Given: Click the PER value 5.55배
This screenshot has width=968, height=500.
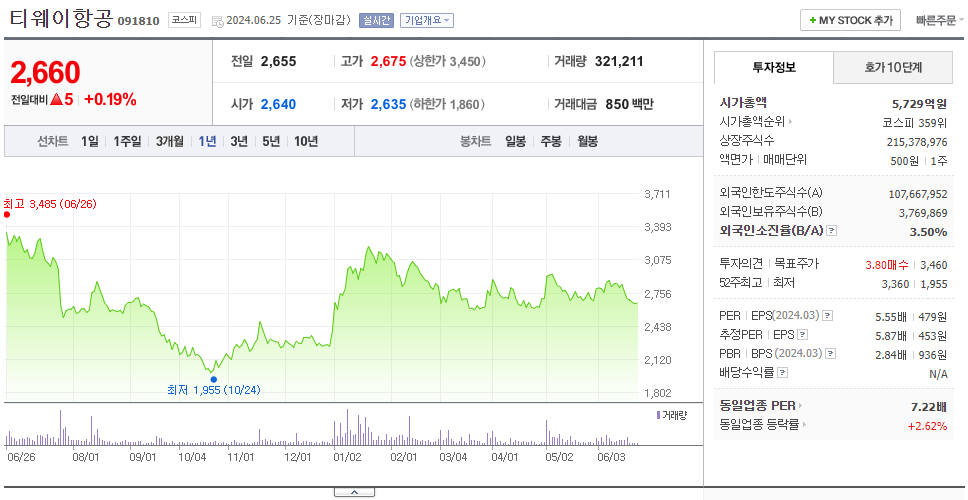Looking at the screenshot, I should pyautogui.click(x=891, y=317).
